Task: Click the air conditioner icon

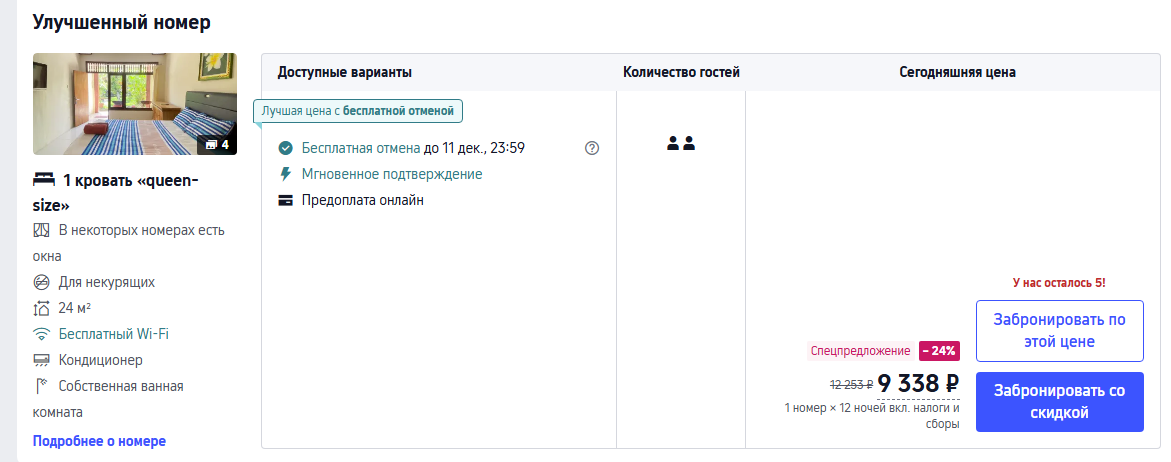Action: (x=41, y=360)
